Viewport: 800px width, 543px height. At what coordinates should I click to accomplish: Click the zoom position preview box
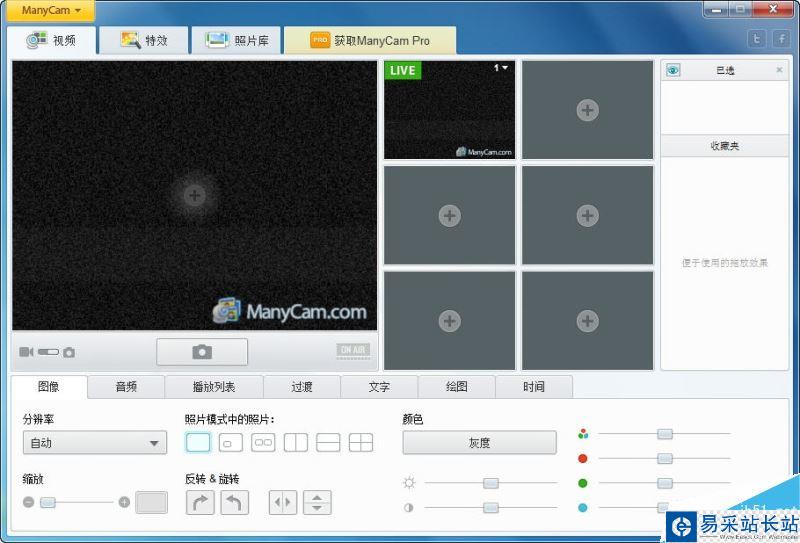tap(152, 503)
